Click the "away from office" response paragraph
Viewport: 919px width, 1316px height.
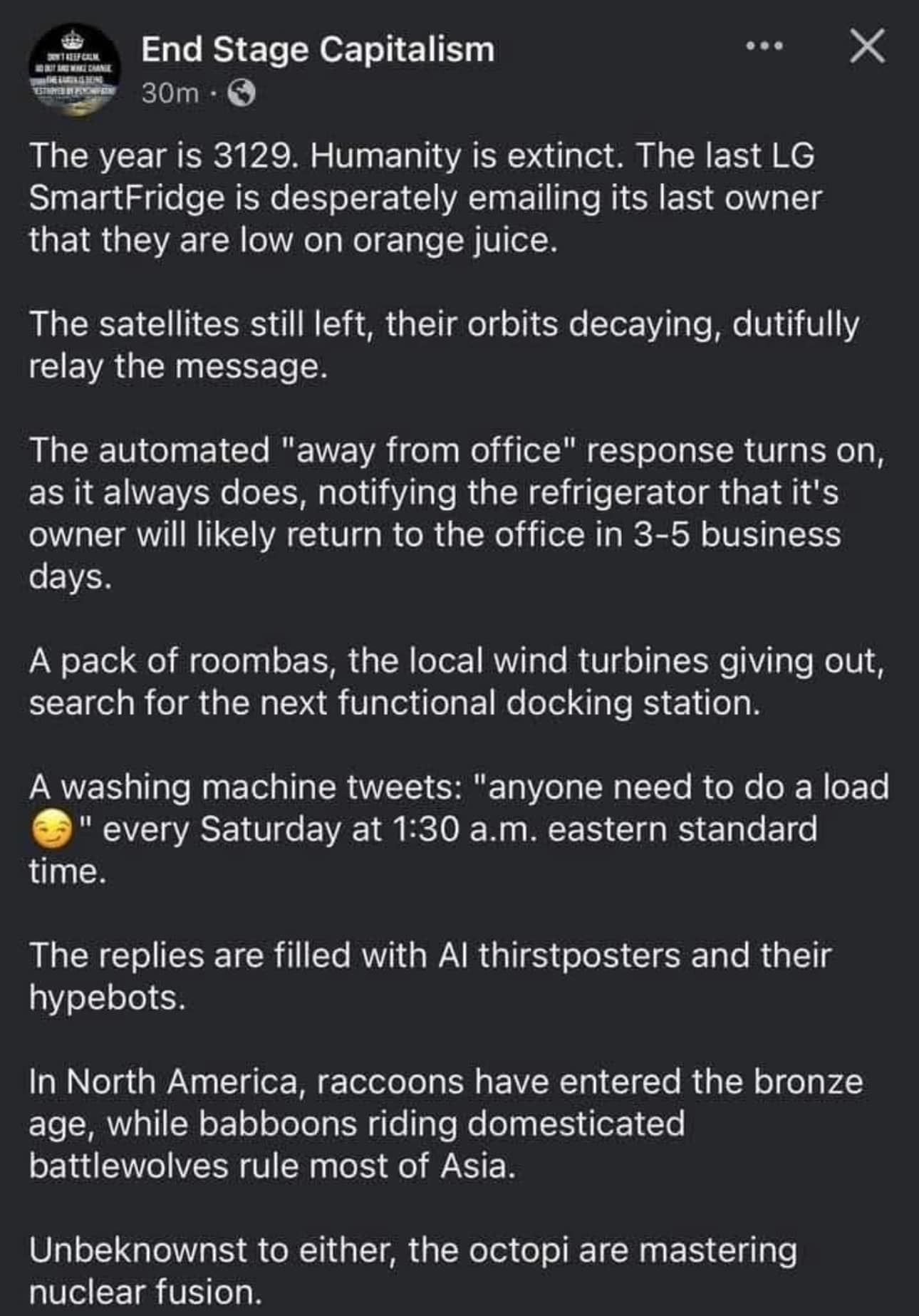tap(456, 513)
